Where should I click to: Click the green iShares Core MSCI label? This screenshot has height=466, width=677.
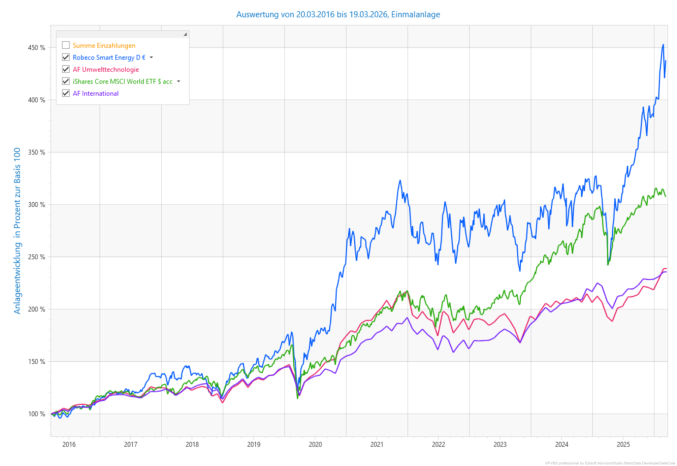(x=122, y=82)
